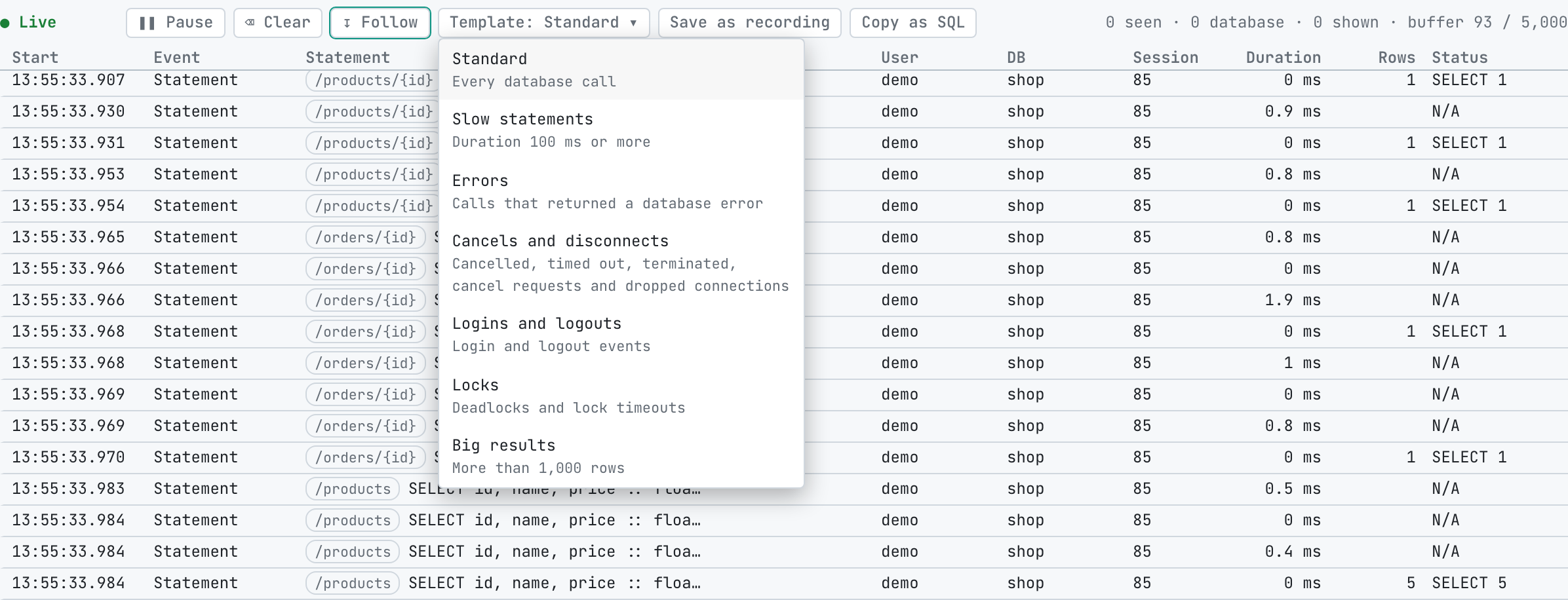Click the buffer 93 / 5,000 counter
This screenshot has width=1568, height=600.
coord(1487,23)
